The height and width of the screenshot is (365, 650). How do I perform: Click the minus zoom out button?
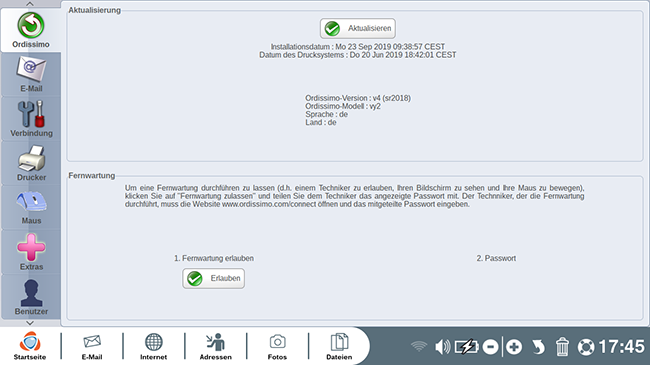[490, 347]
